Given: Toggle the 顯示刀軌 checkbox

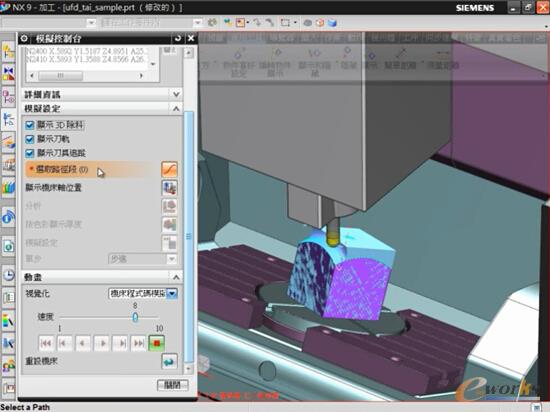Looking at the screenshot, I should (x=30, y=139).
